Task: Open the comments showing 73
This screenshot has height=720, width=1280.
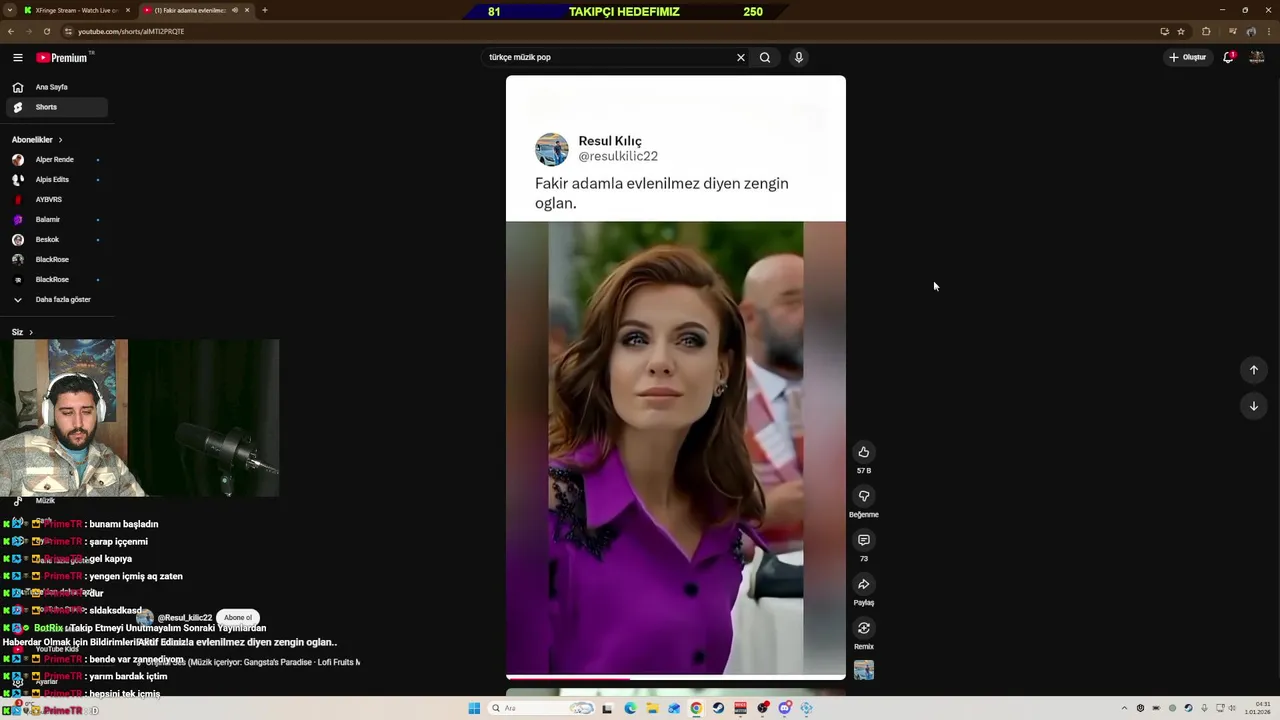Action: [x=864, y=540]
